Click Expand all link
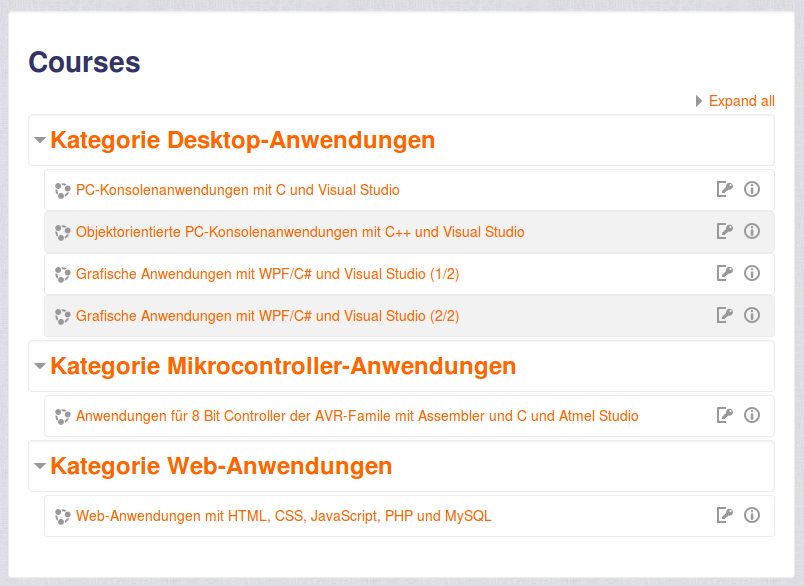804x586 pixels. click(x=741, y=101)
